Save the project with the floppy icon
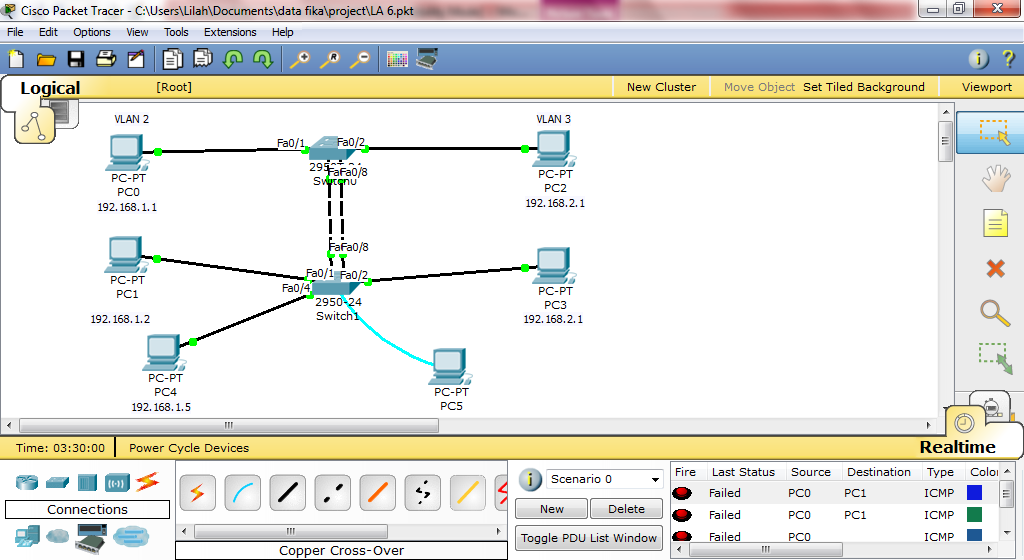 76,59
